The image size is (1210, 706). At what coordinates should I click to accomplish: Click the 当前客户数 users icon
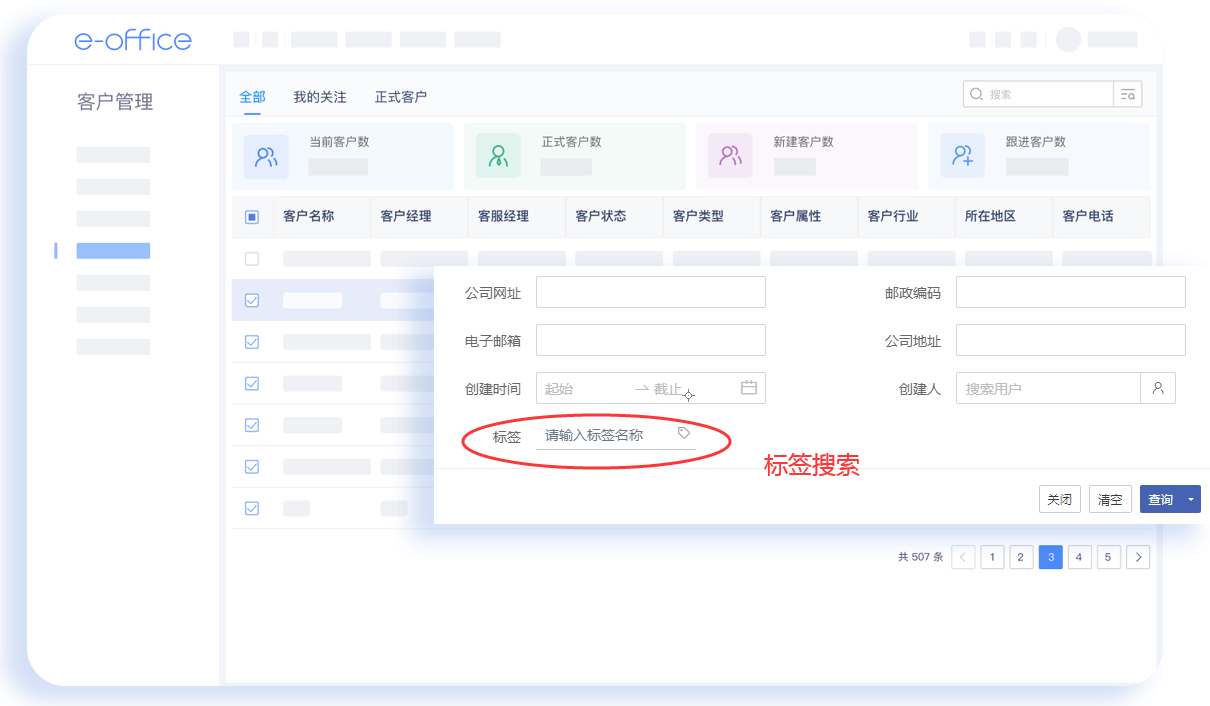(x=266, y=157)
